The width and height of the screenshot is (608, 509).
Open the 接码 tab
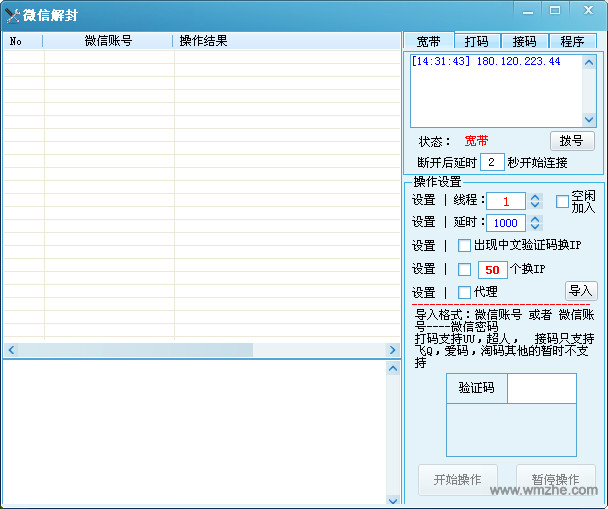pyautogui.click(x=524, y=41)
